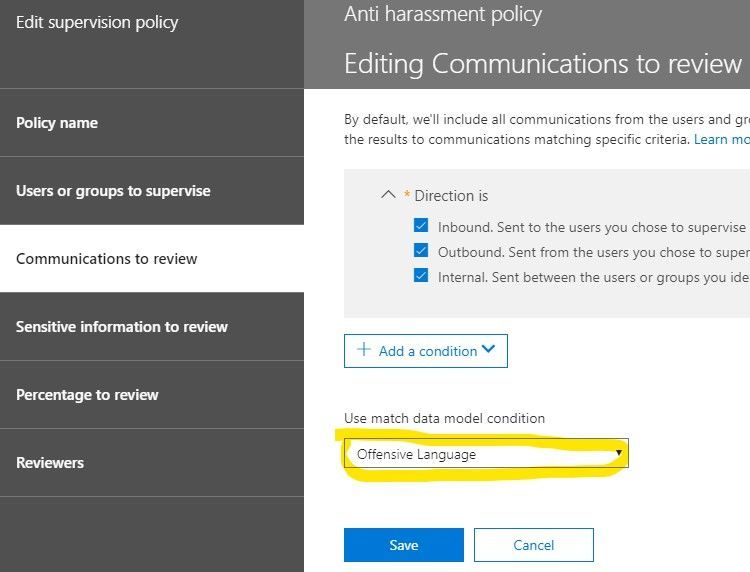Screen dimensions: 750x572
Task: Collapse the Direction is condition chevron
Action: (389, 195)
